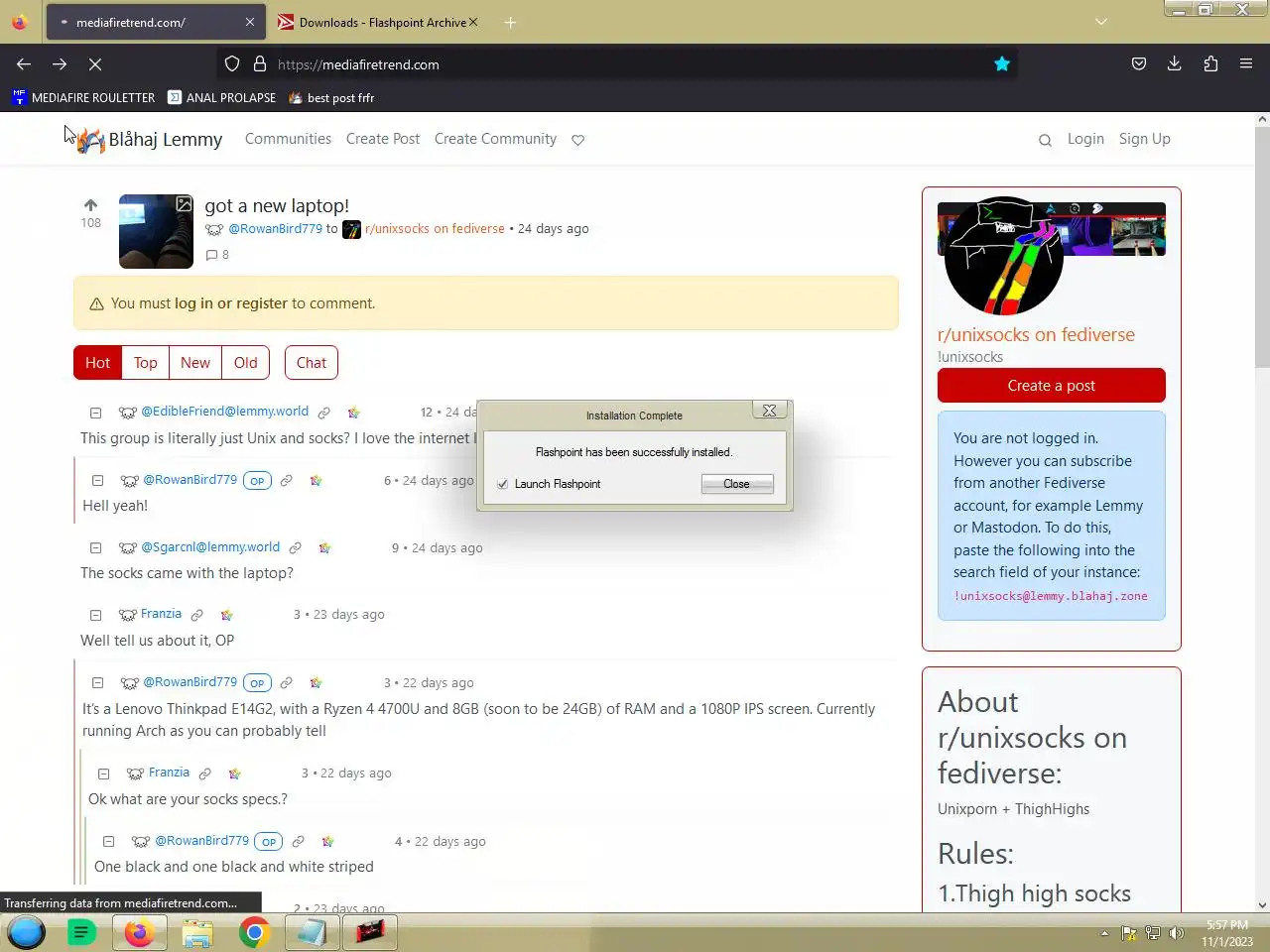Screen dimensions: 1270x952
Task: Click the Sign Up link
Action: [1145, 139]
